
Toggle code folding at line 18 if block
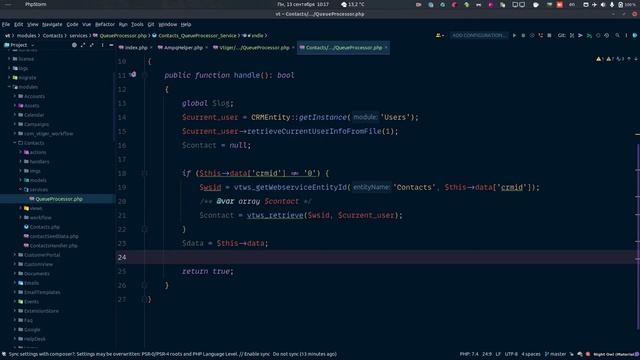144,173
